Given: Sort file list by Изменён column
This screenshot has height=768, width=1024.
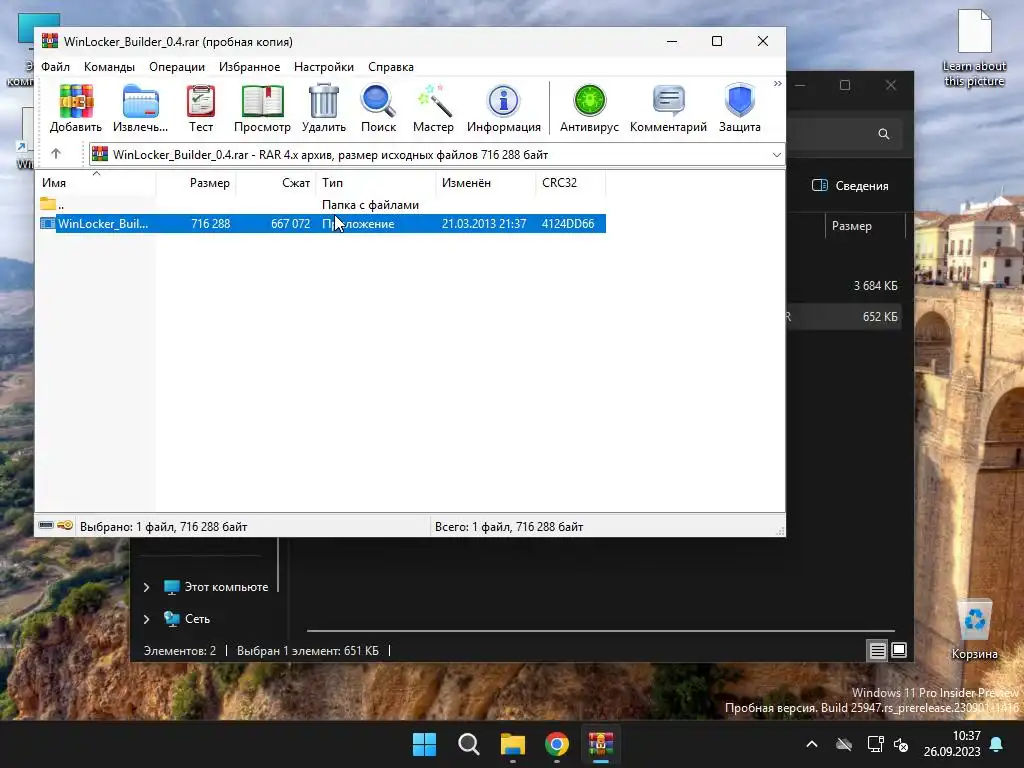Looking at the screenshot, I should coord(486,183).
